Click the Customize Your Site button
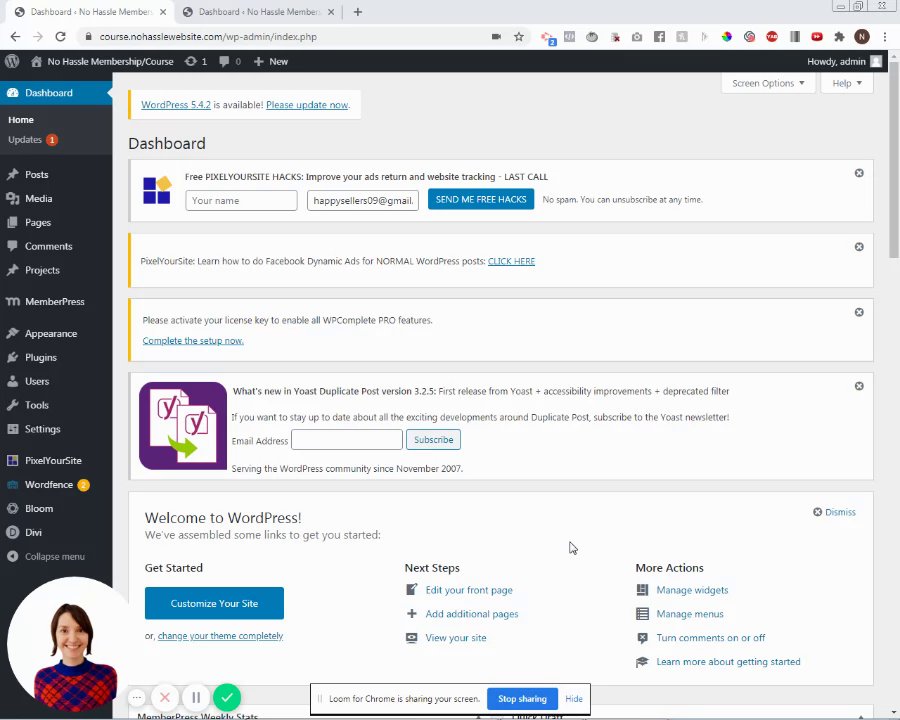 [214, 603]
